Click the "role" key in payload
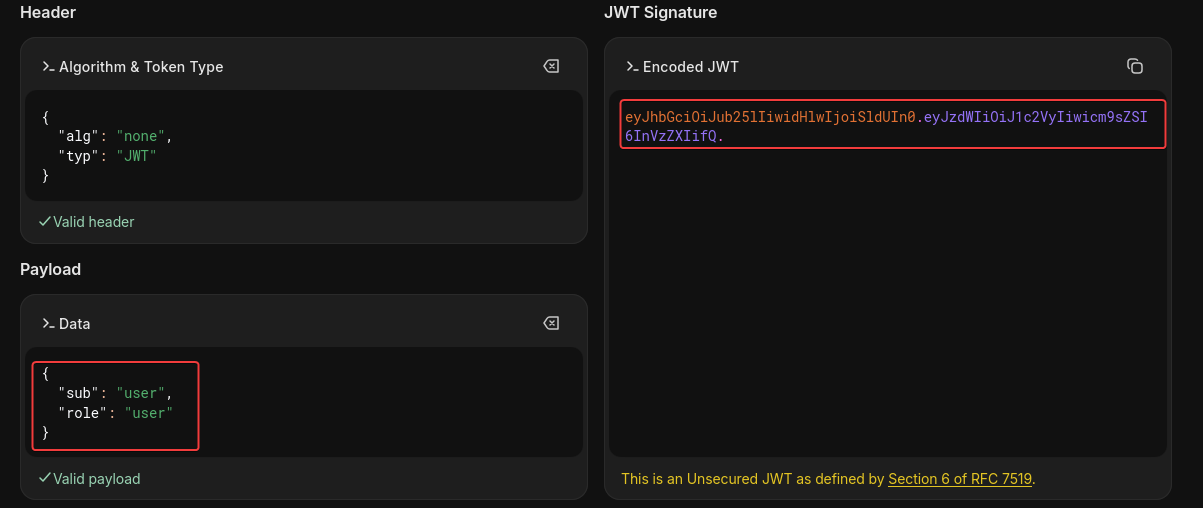Viewport: 1203px width, 508px height. pos(83,413)
